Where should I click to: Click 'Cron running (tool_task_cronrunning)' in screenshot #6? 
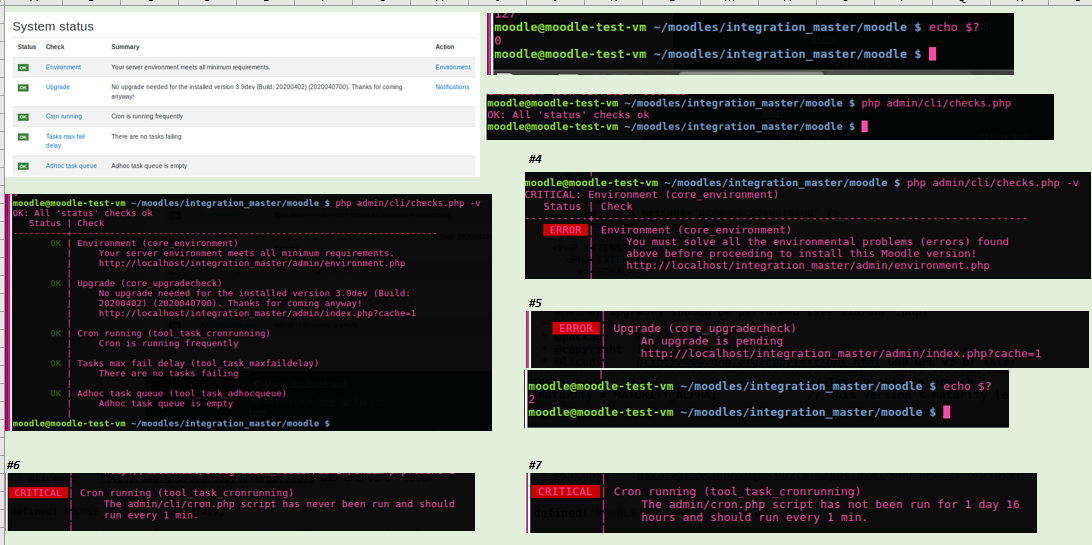187,493
